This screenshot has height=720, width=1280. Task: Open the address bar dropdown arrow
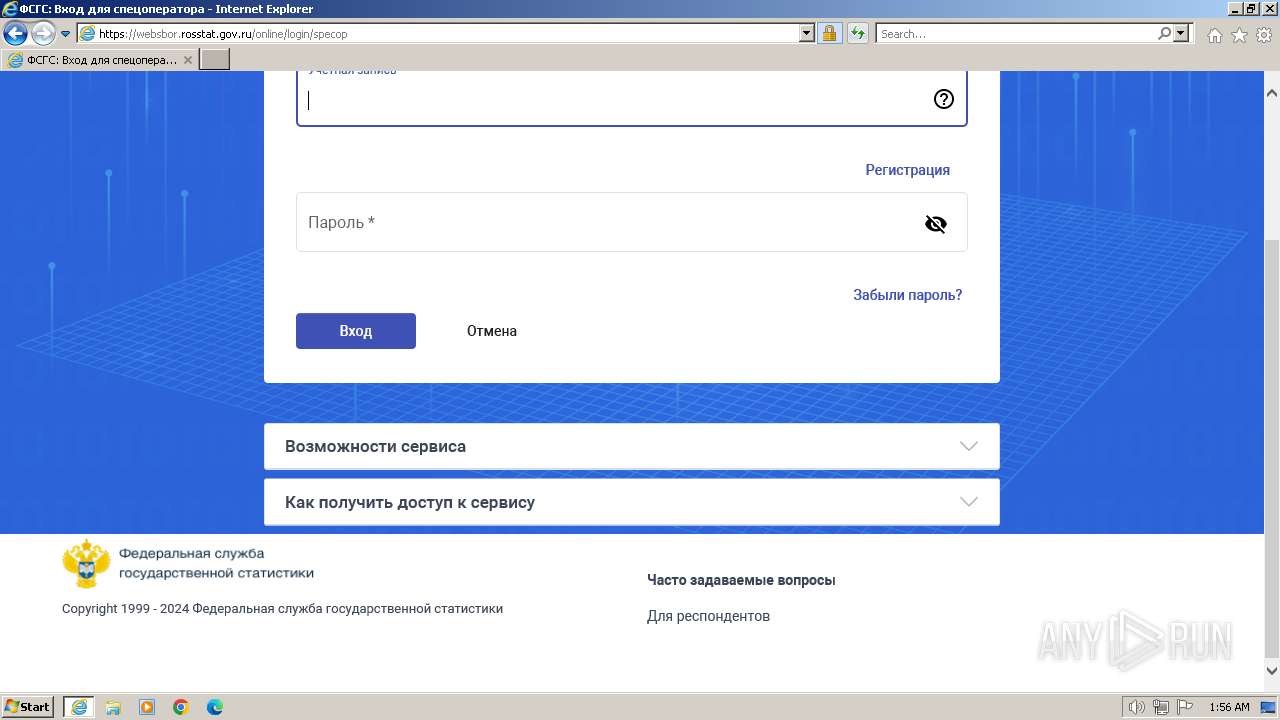807,33
